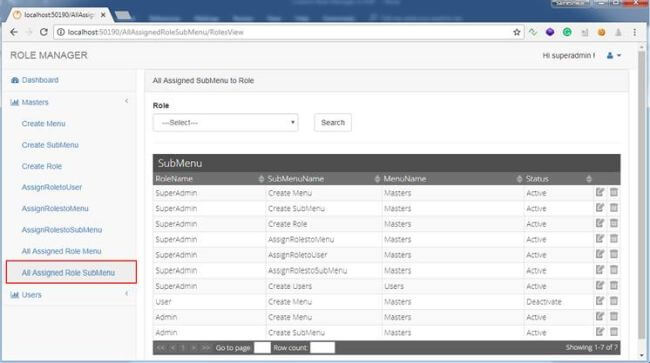Delete the SuperAdmin Create SubMenu row
Viewport: 650px width, 363px height.
[614, 208]
